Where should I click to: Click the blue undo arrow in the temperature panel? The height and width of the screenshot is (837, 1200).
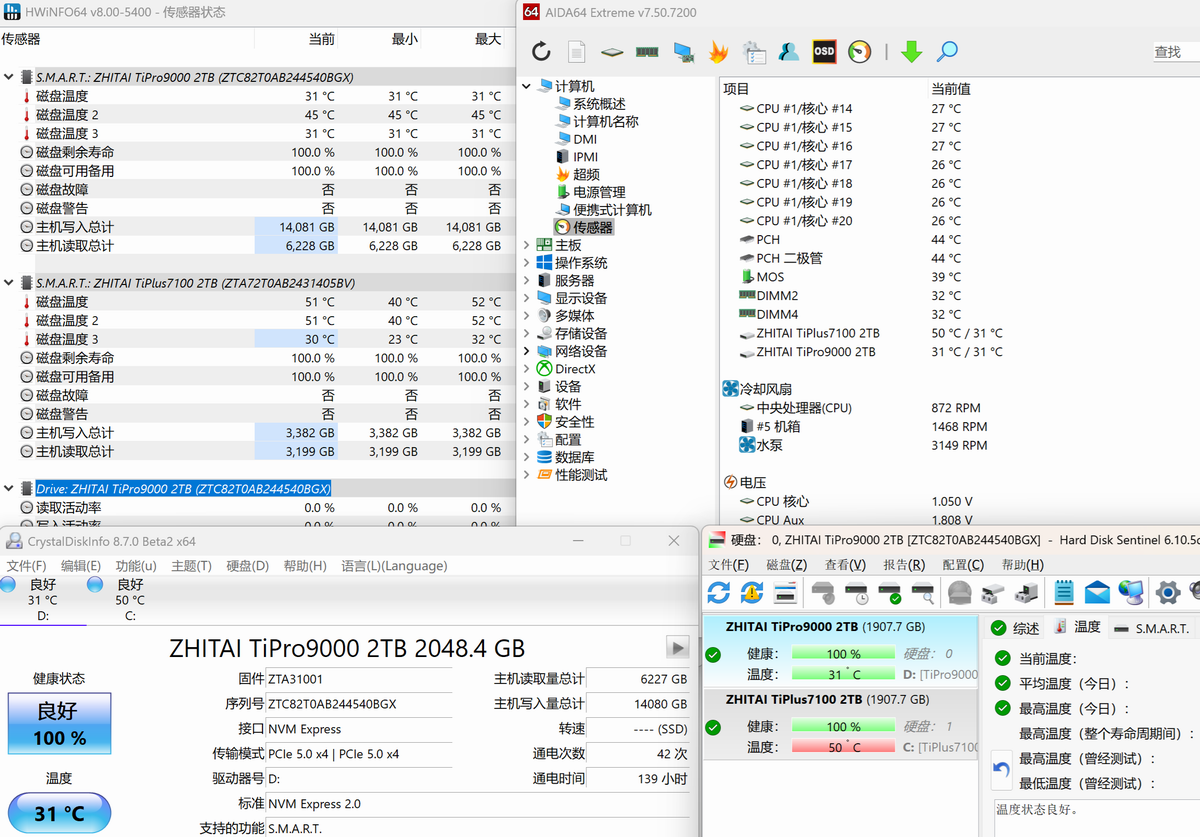pyautogui.click(x=1001, y=771)
